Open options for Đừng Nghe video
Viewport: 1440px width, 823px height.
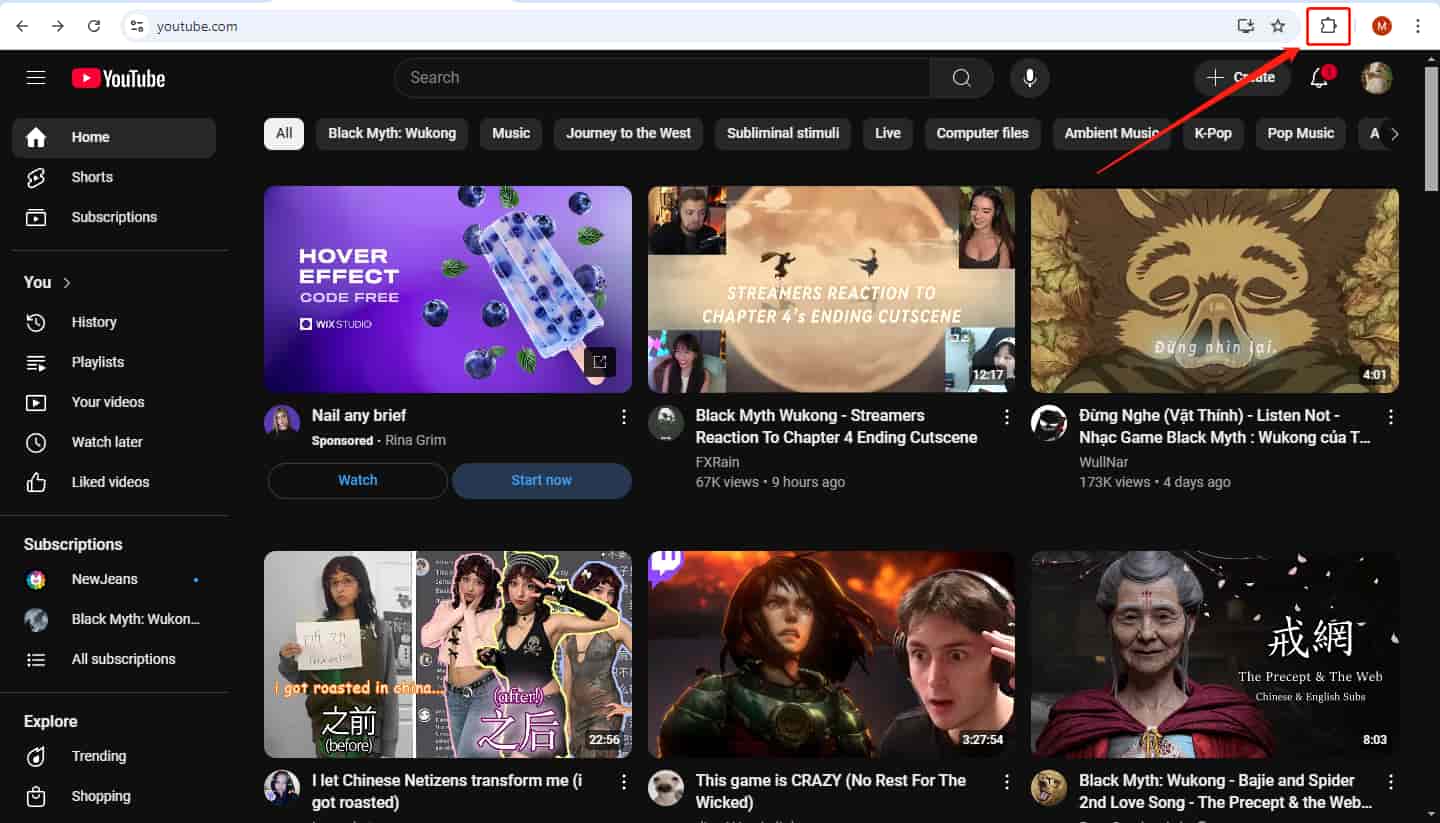[1390, 417]
